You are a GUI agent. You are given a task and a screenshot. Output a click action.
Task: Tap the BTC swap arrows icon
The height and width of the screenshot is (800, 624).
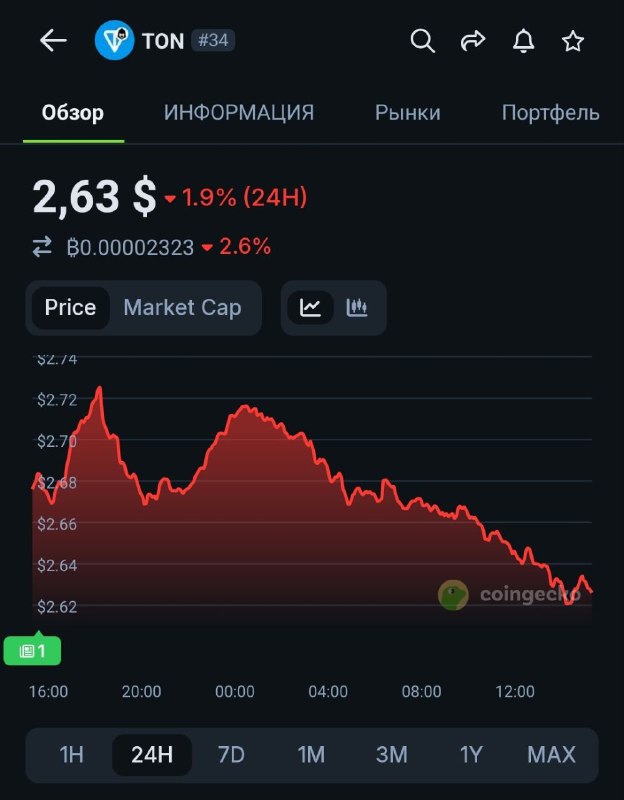(x=42, y=247)
